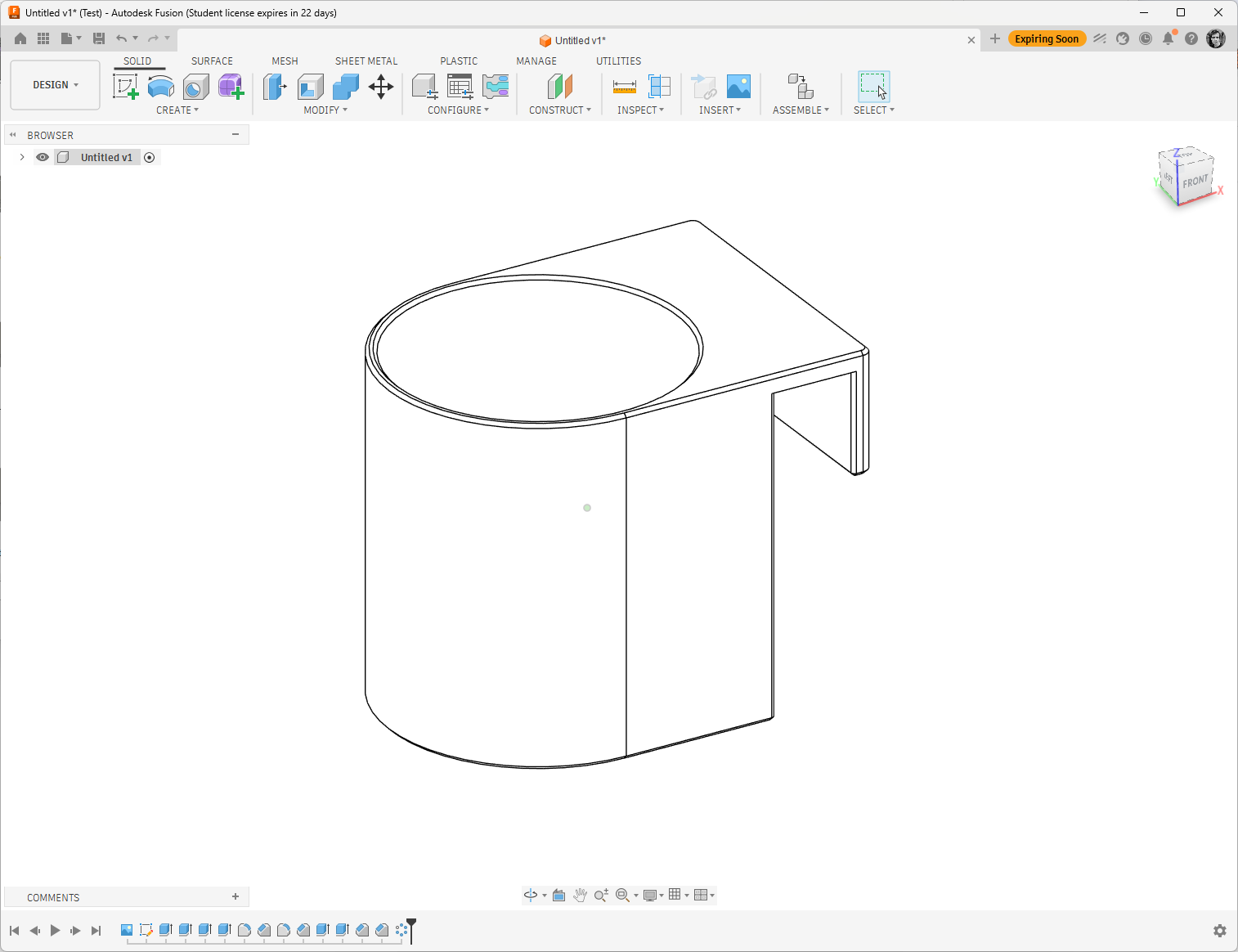Select the Revolve tool in Create
The image size is (1238, 952).
pyautogui.click(x=161, y=87)
